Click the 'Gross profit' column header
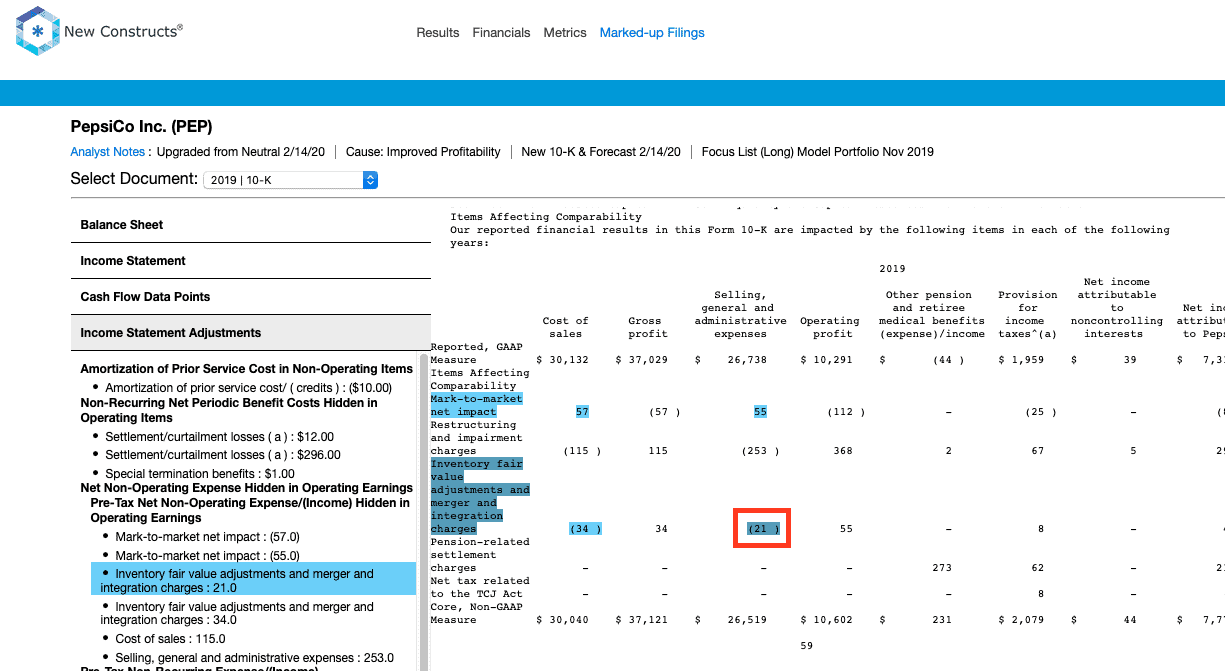 coord(648,328)
